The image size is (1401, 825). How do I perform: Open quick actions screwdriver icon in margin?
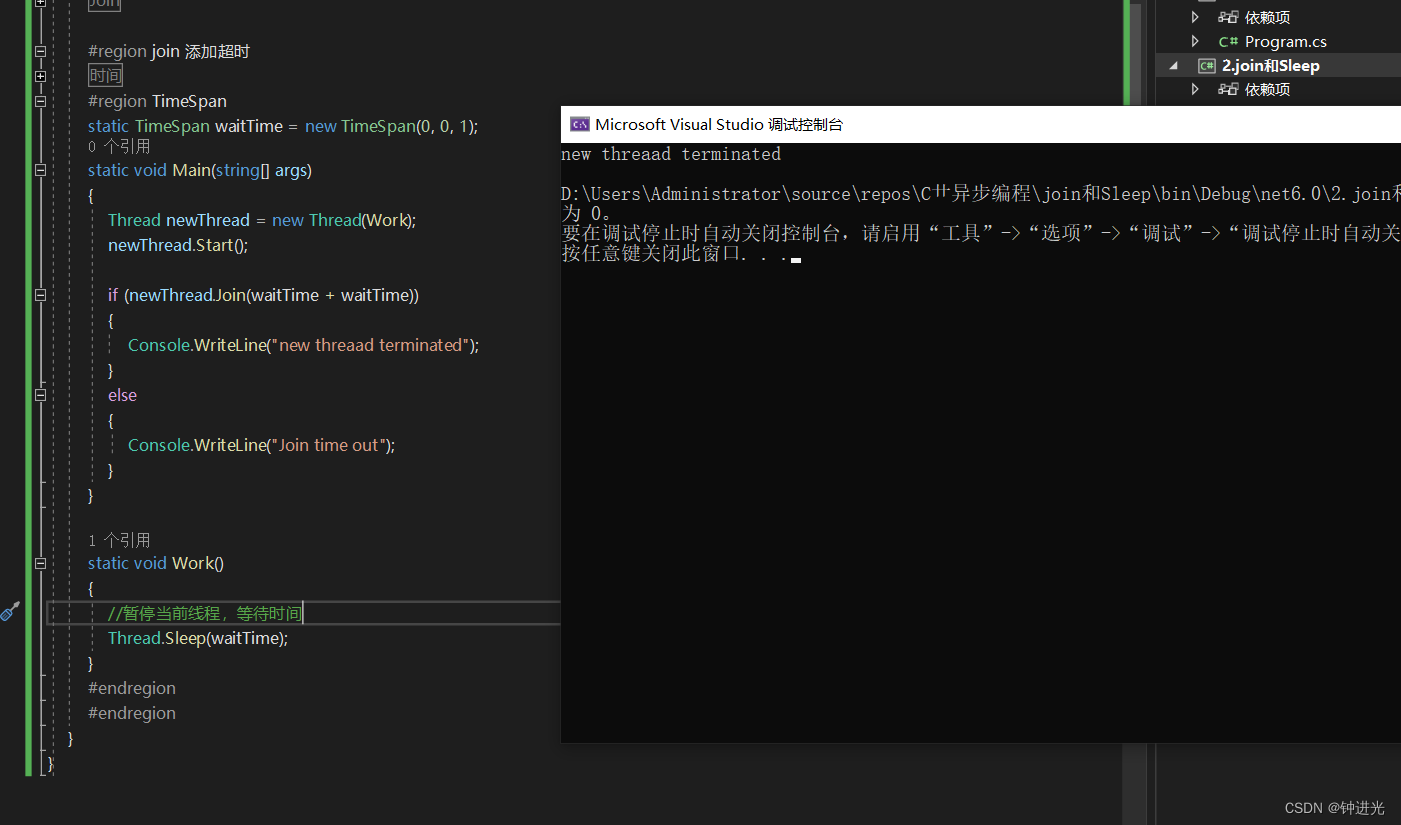pos(10,612)
